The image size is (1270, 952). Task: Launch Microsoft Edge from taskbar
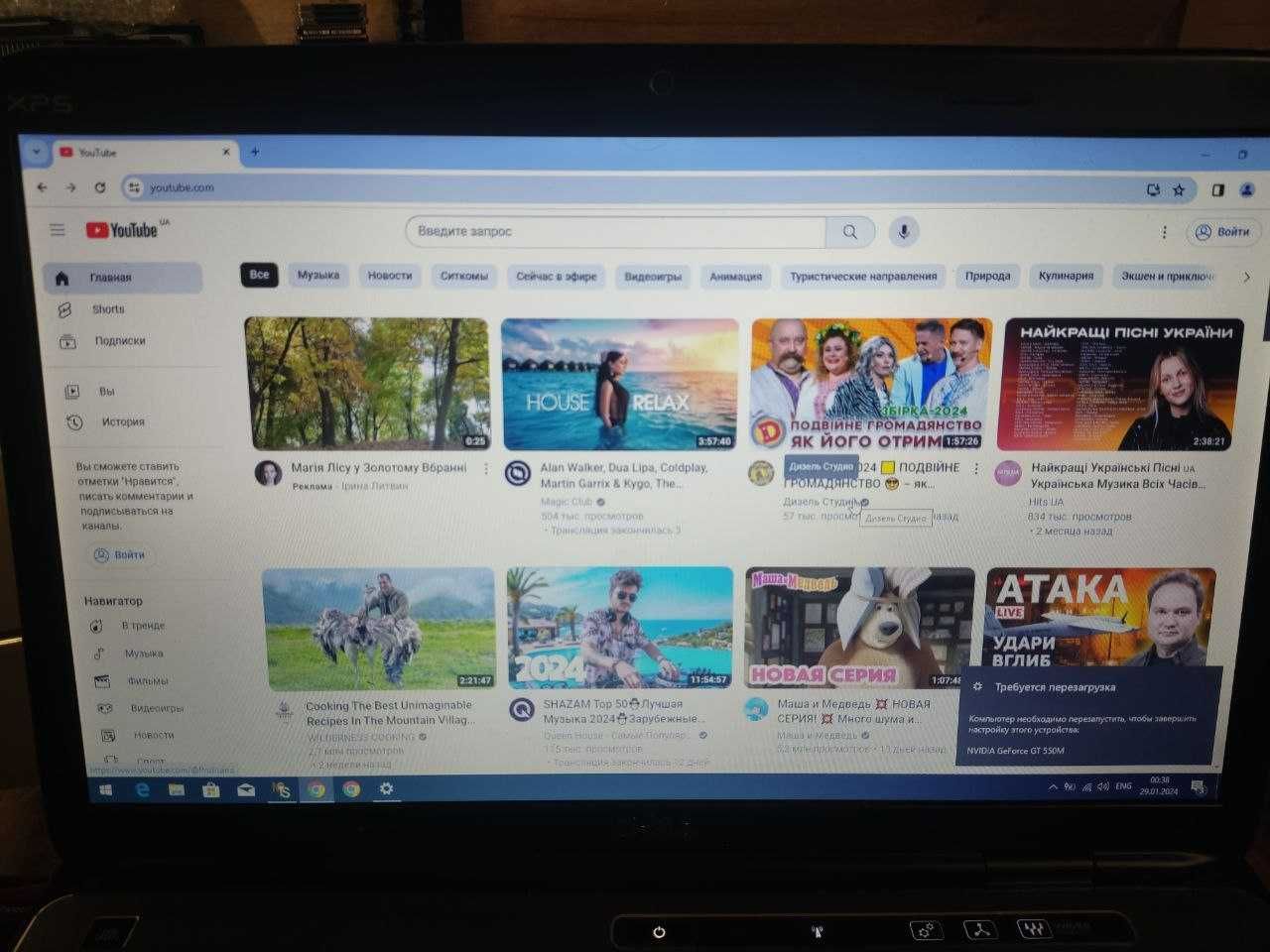pos(142,790)
